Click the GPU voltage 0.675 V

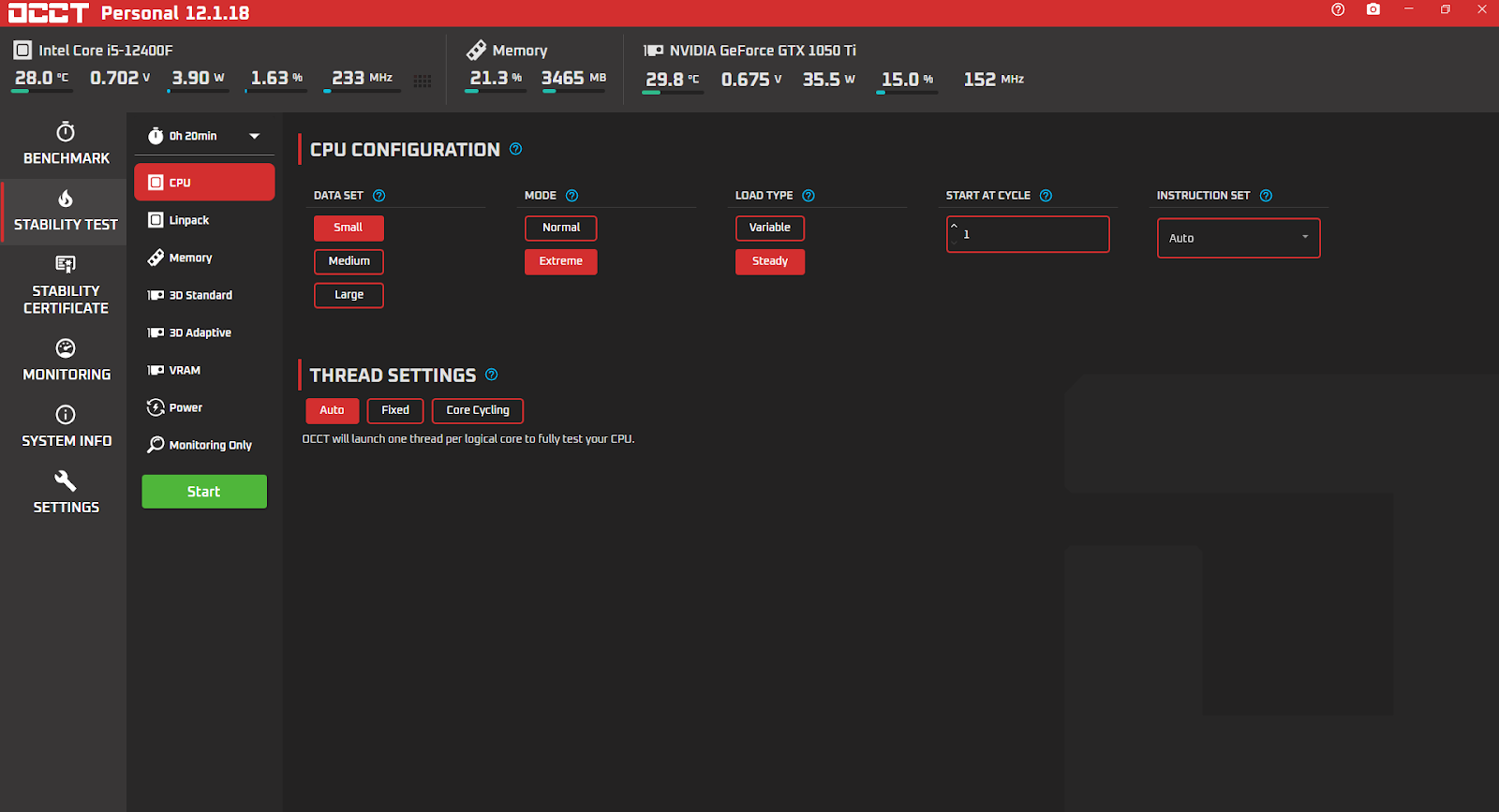point(751,80)
